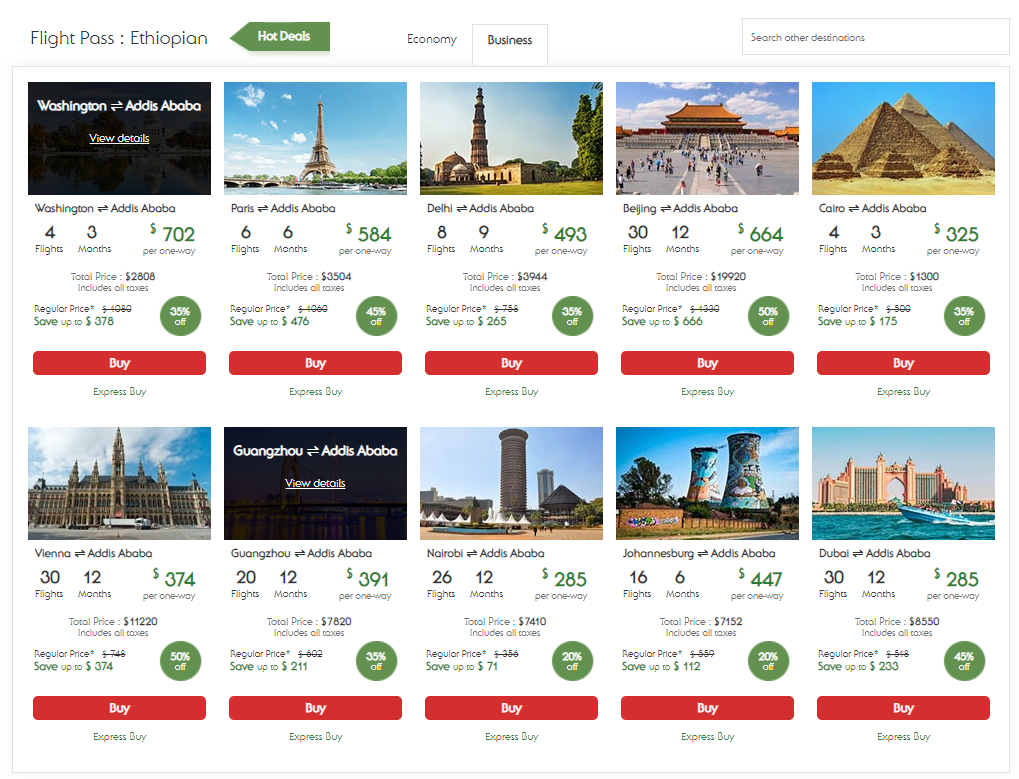Buy the Beijing to Addis Ababa pass
The image size is (1019, 779).
(708, 363)
